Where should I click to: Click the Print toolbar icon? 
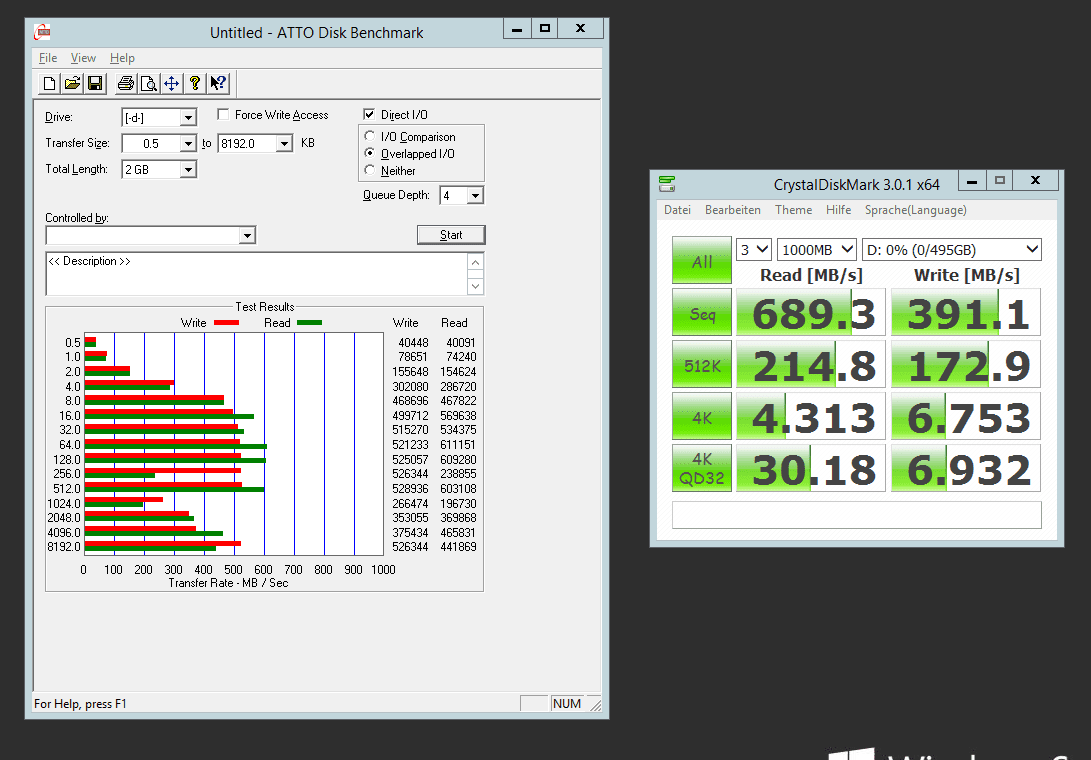(x=125, y=83)
